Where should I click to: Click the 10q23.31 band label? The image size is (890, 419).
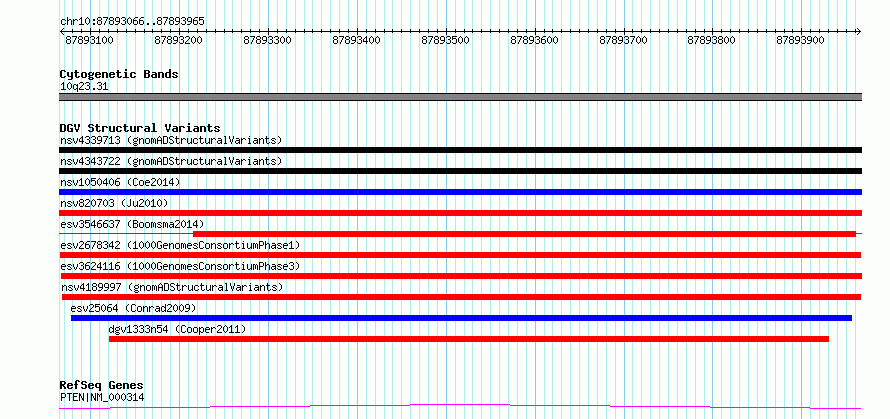(x=84, y=87)
